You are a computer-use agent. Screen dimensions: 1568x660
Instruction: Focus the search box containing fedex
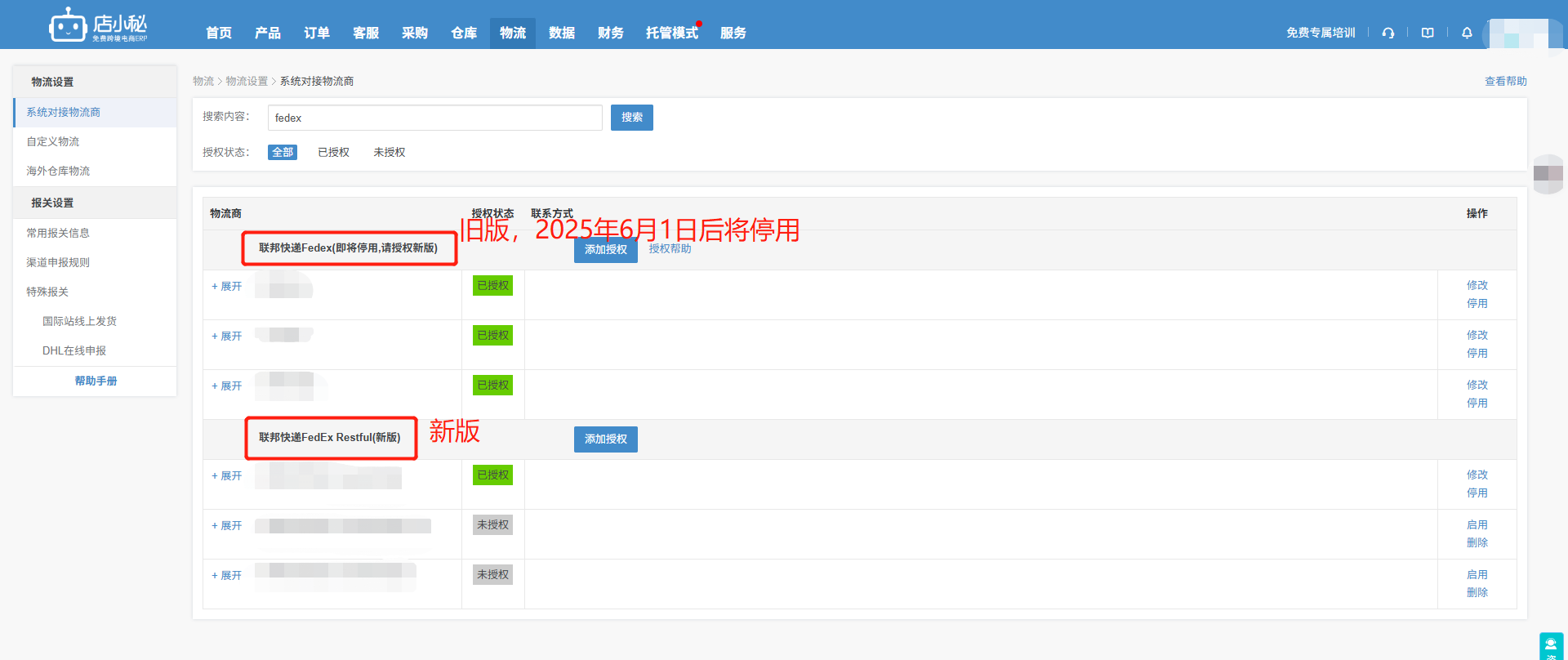(435, 118)
